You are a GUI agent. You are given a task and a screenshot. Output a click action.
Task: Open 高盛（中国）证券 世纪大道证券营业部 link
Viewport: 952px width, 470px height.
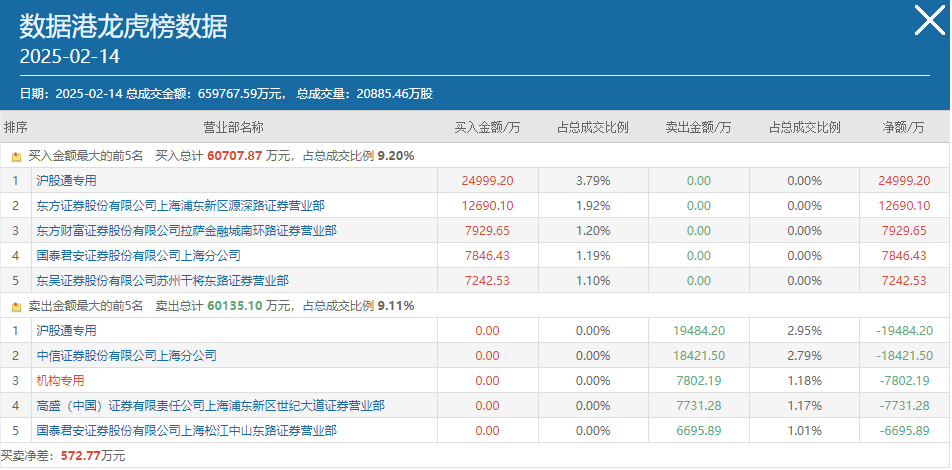click(x=210, y=406)
